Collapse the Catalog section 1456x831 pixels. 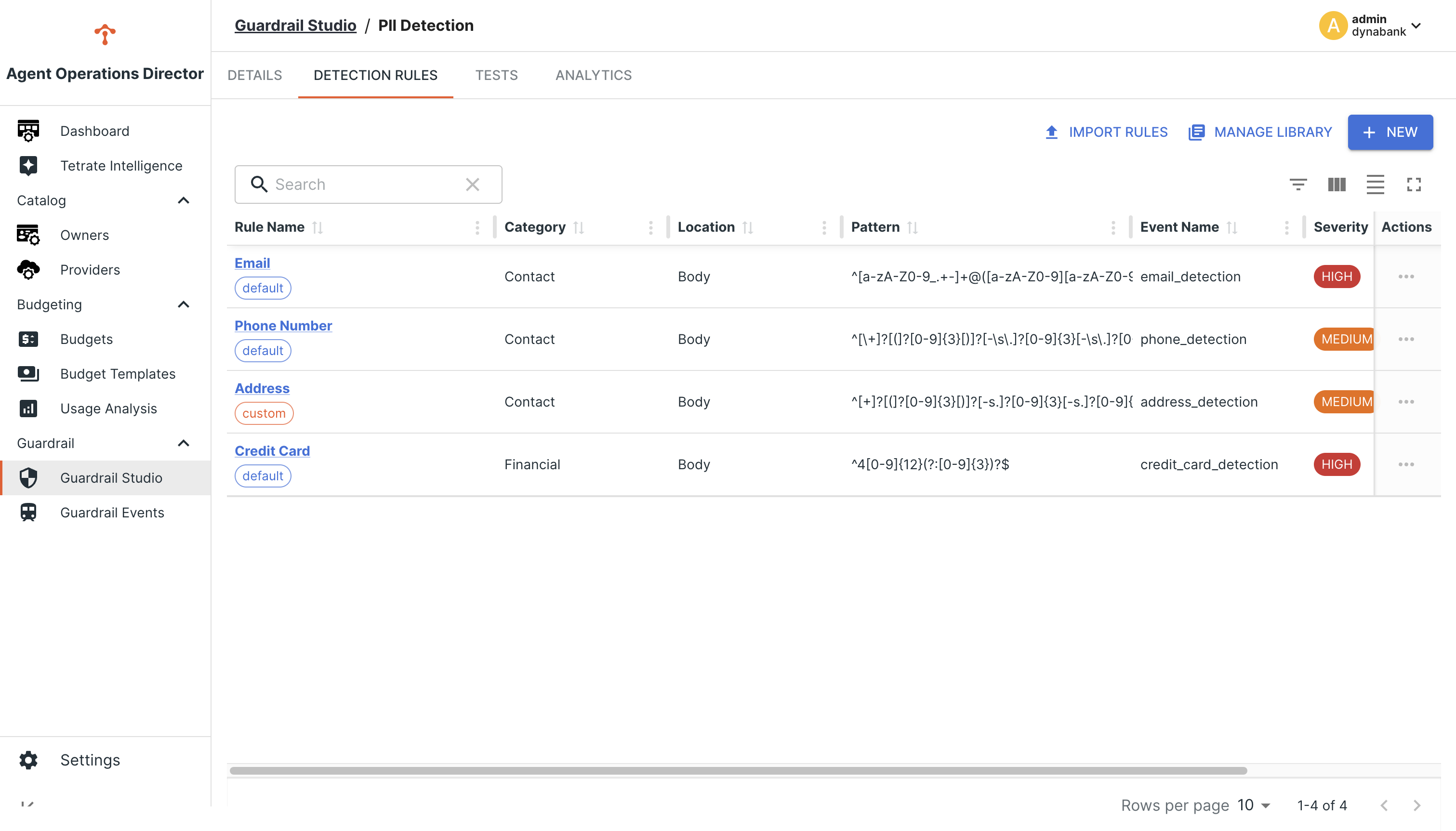[x=183, y=200]
